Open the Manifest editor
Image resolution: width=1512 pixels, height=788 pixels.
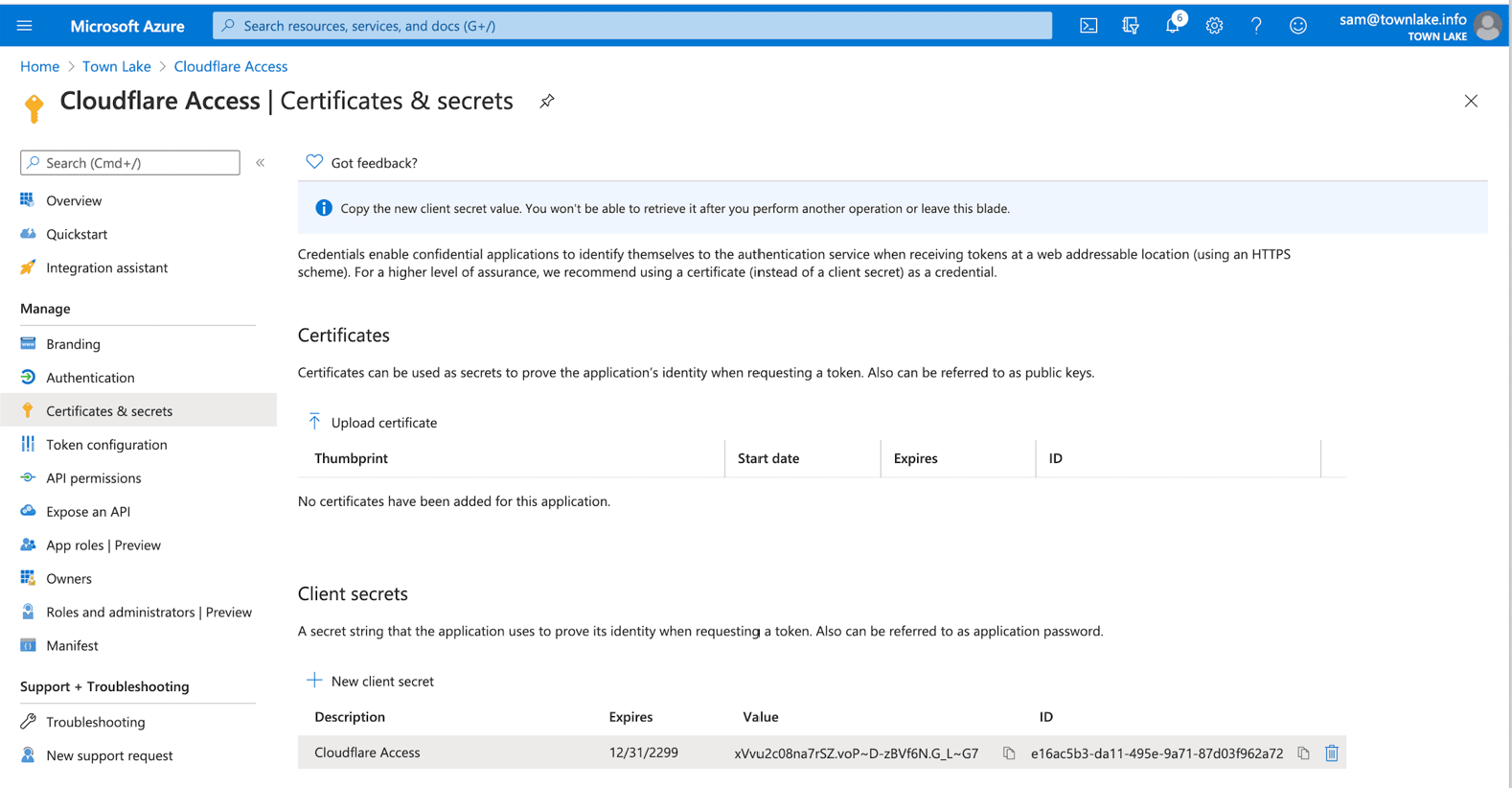(x=72, y=646)
